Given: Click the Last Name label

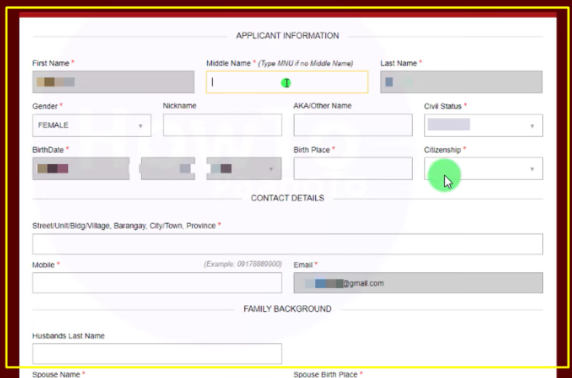Looking at the screenshot, I should (x=398, y=63).
